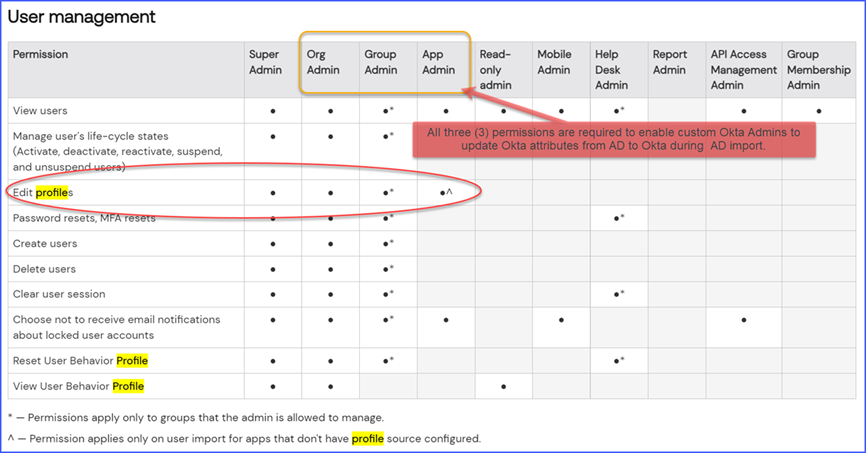The image size is (866, 453).
Task: Select the "Edit profiles" row label
Action: tap(43, 192)
